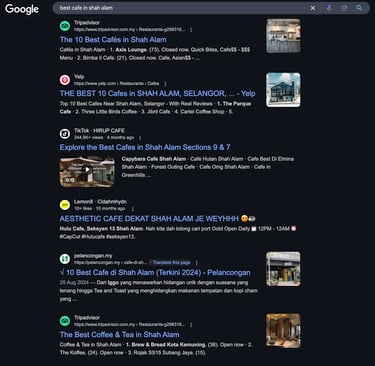Open more options menu for Yelp result
Screen dimensions: 375x366
[165, 84]
